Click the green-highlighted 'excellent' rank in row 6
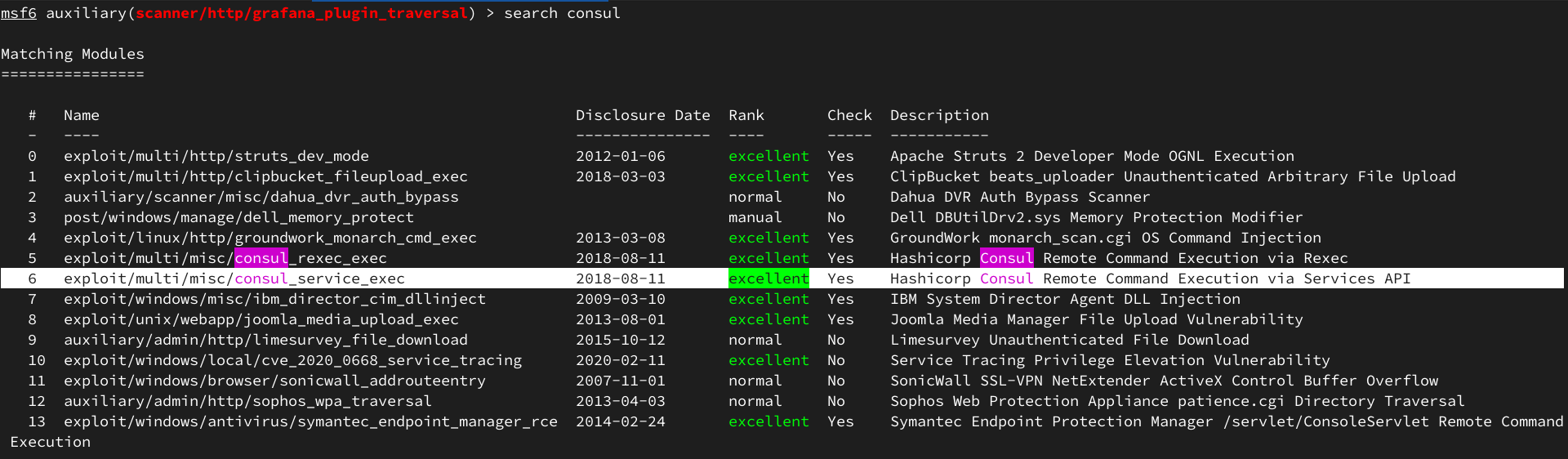1568x459 pixels. [x=768, y=279]
